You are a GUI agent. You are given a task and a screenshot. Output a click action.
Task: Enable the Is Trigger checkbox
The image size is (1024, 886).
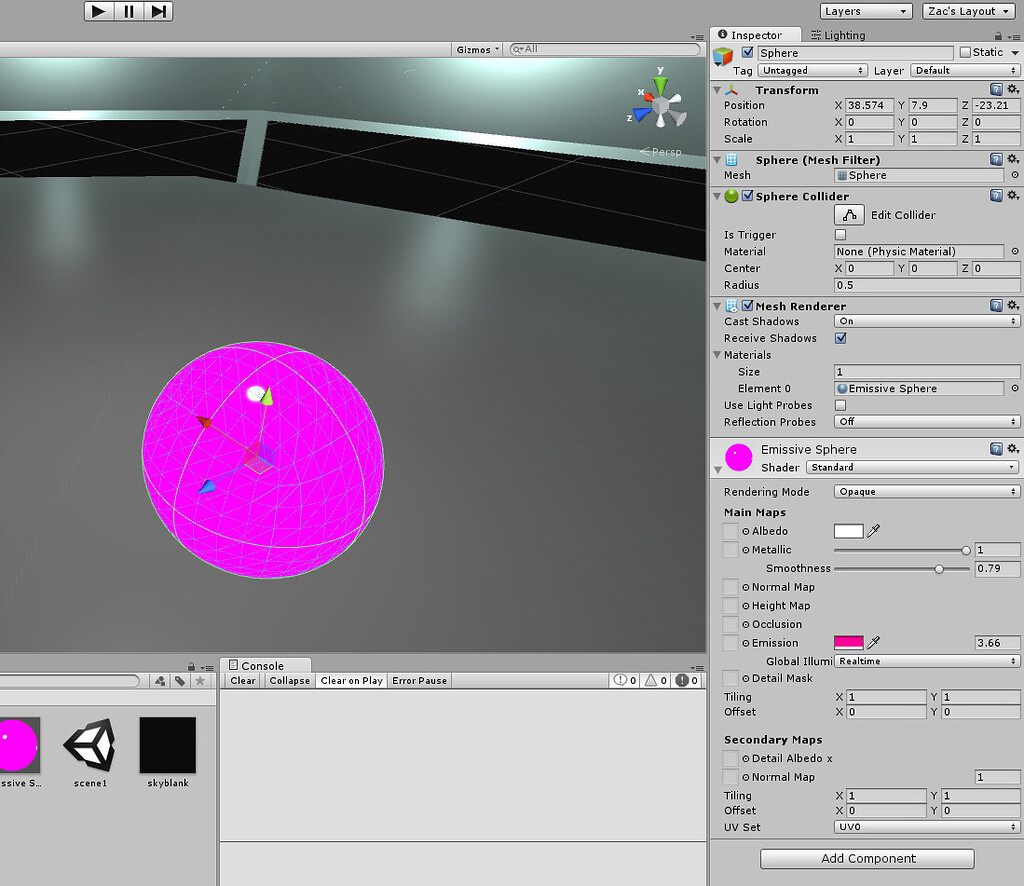tap(840, 234)
